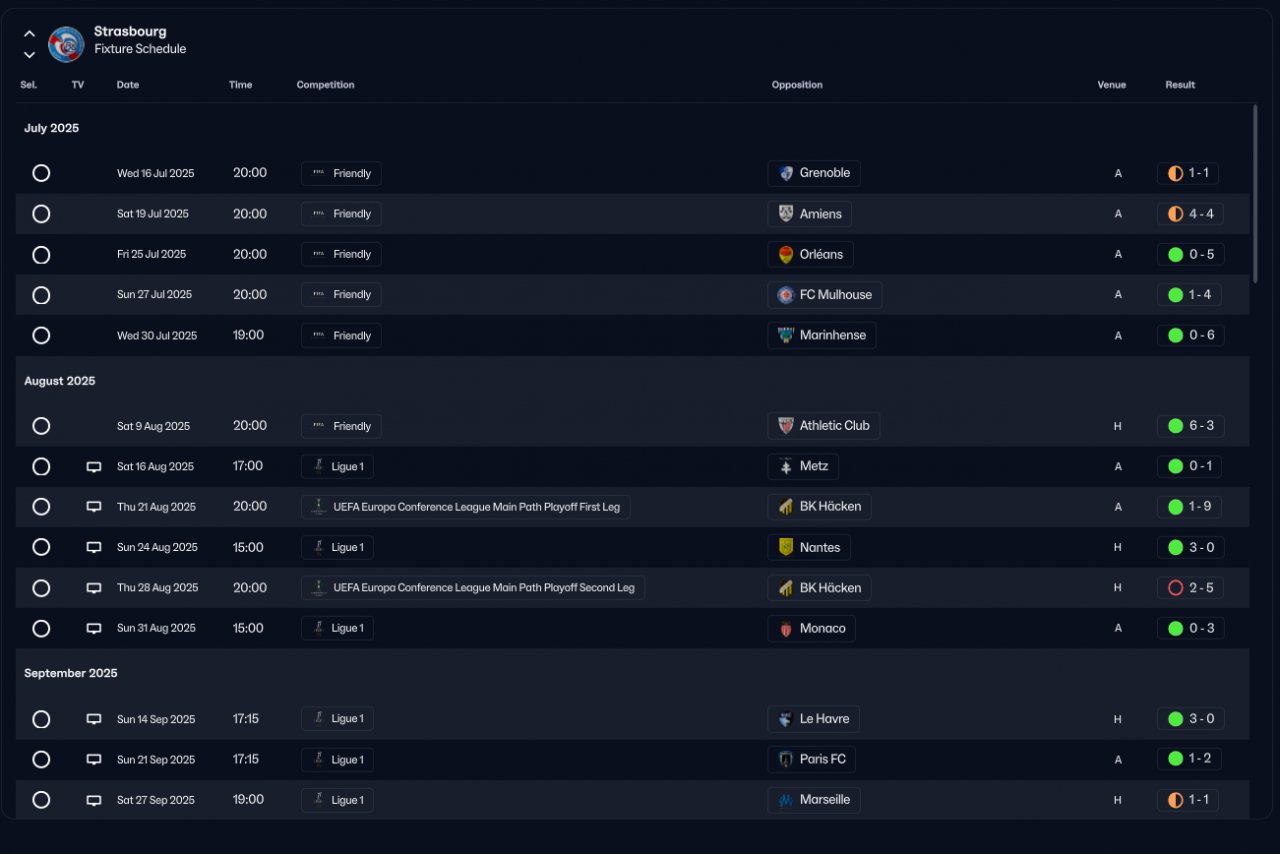Click the July 2025 month heading
The width and height of the screenshot is (1280, 854).
[x=52, y=128]
